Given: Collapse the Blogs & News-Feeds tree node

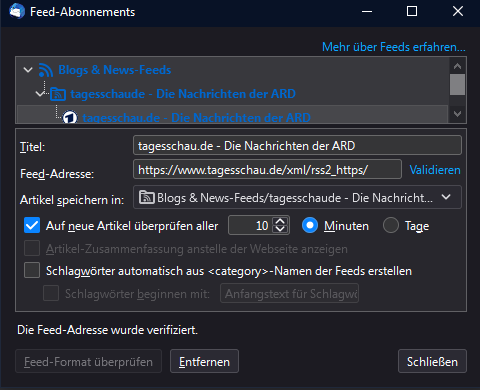Looking at the screenshot, I should pos(28,70).
